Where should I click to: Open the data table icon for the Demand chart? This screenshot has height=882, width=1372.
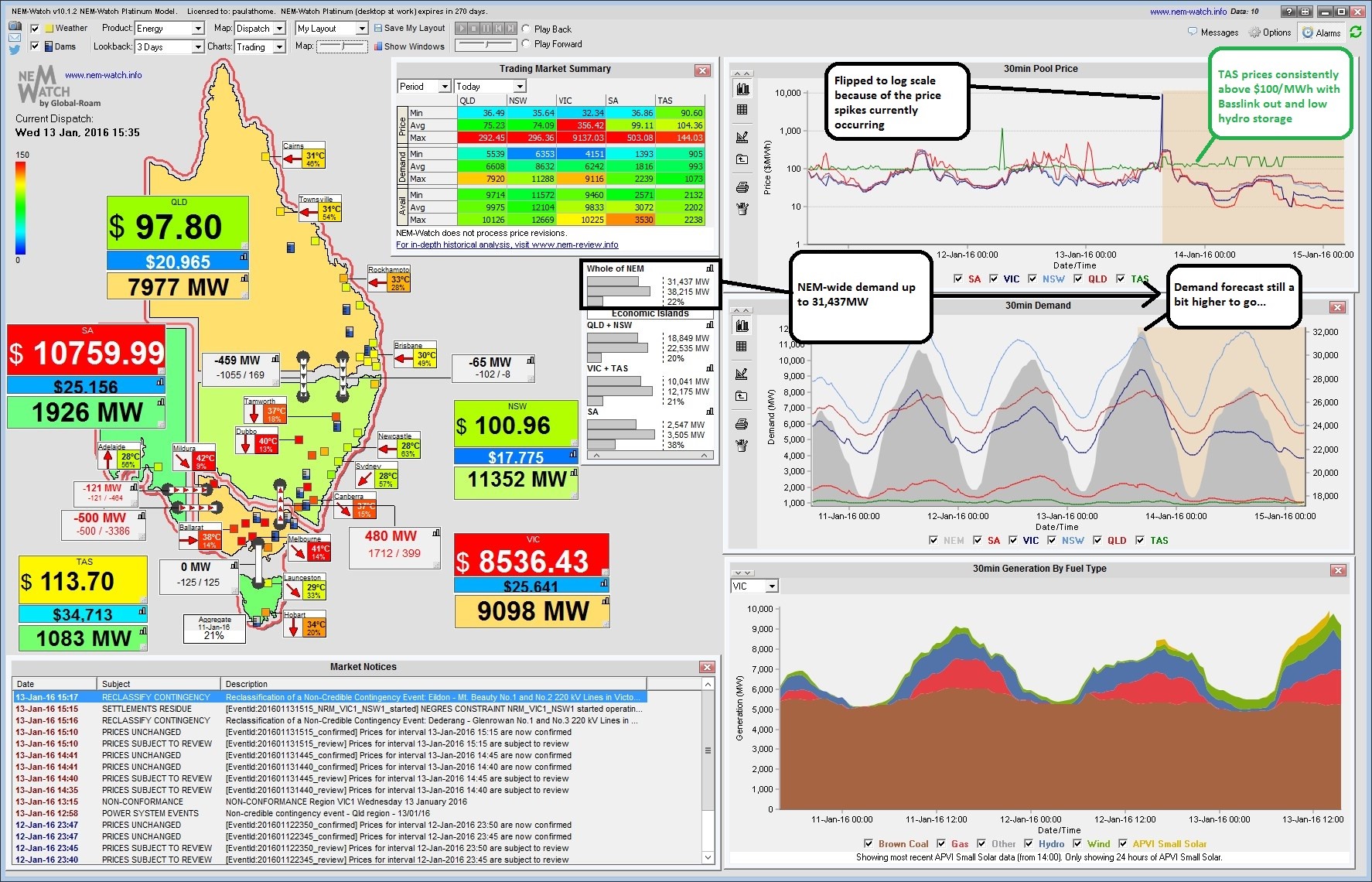pos(741,347)
